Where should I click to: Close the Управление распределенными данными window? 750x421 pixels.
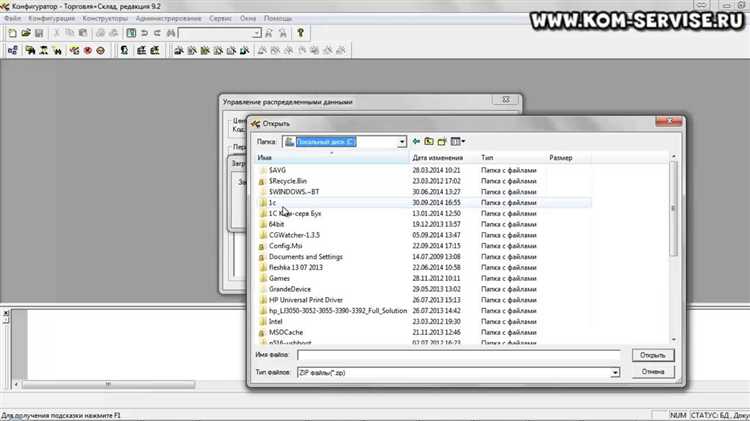click(x=506, y=100)
